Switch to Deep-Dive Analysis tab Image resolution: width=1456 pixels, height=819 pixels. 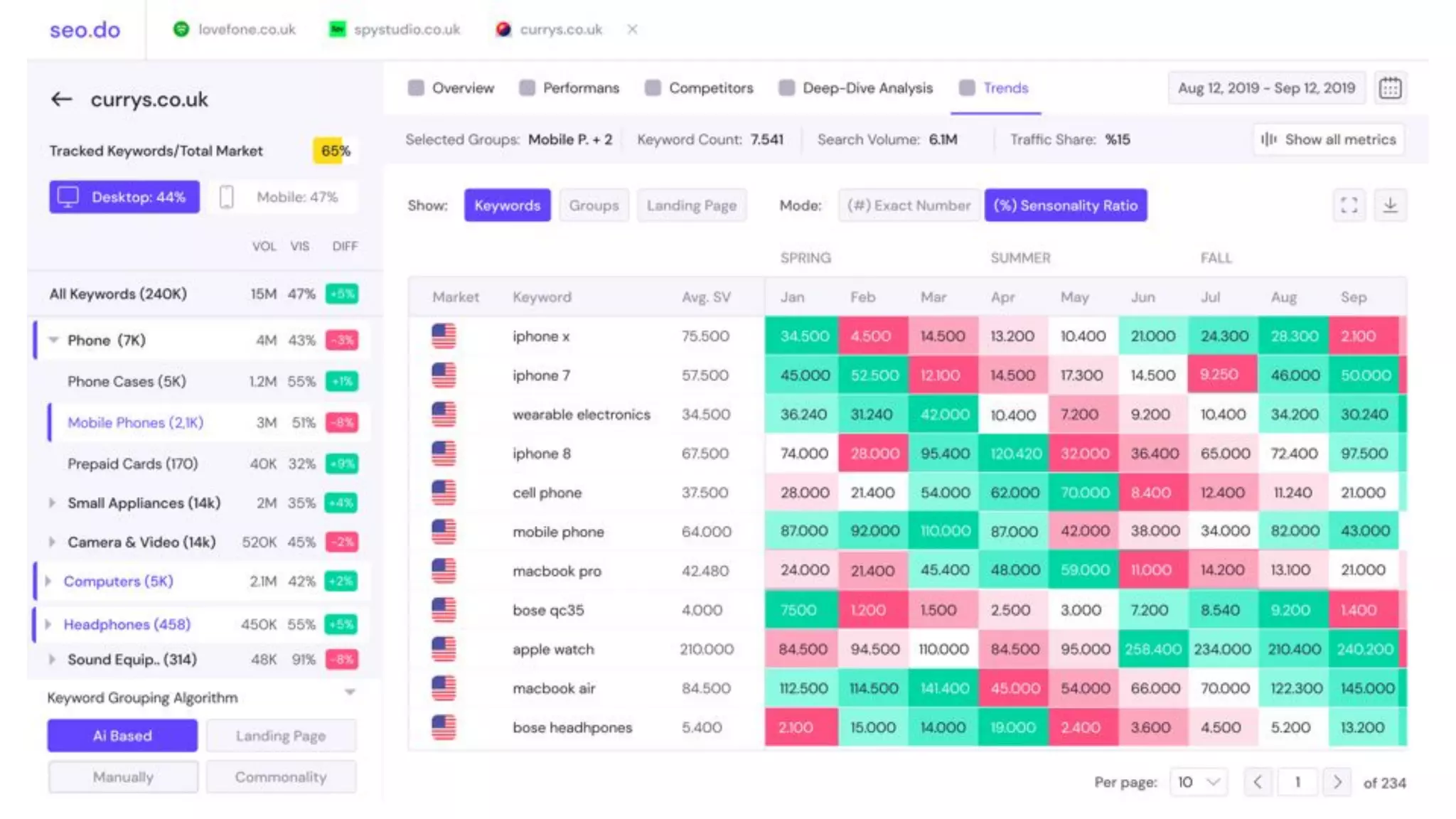tap(867, 88)
